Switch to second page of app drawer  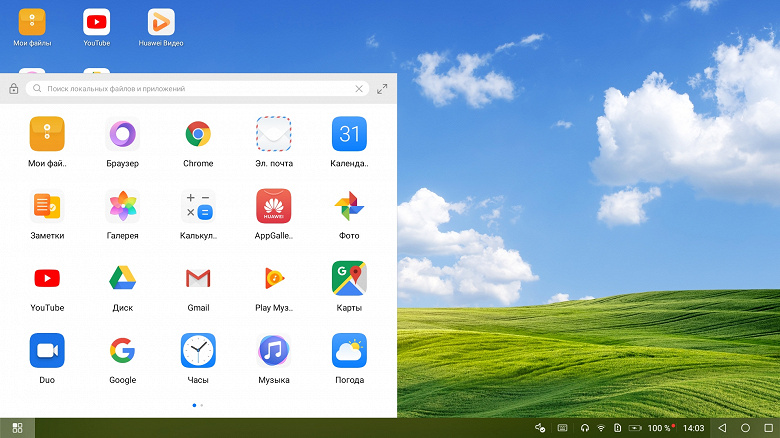pos(201,405)
